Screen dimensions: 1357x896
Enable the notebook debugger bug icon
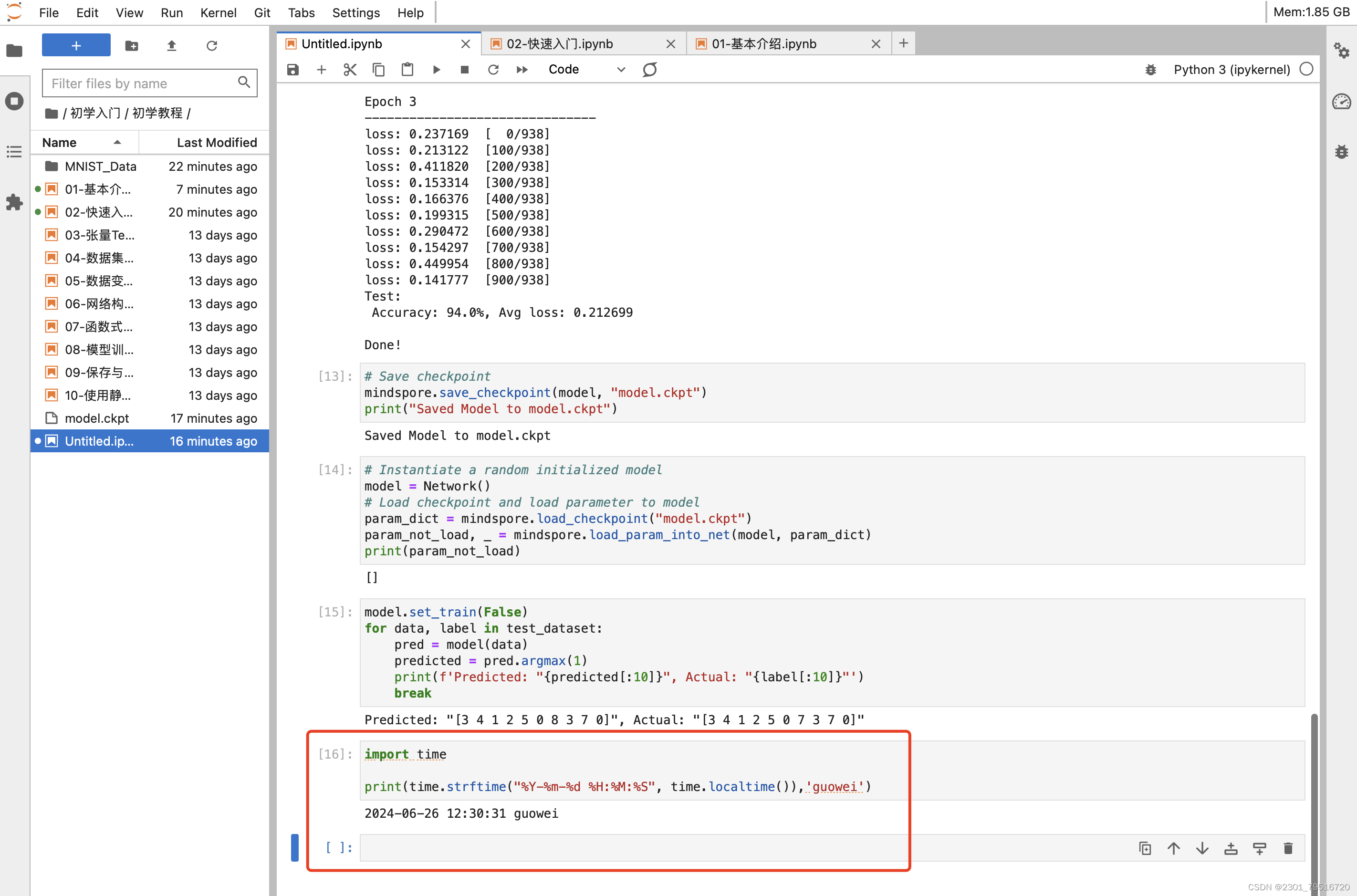(1151, 70)
